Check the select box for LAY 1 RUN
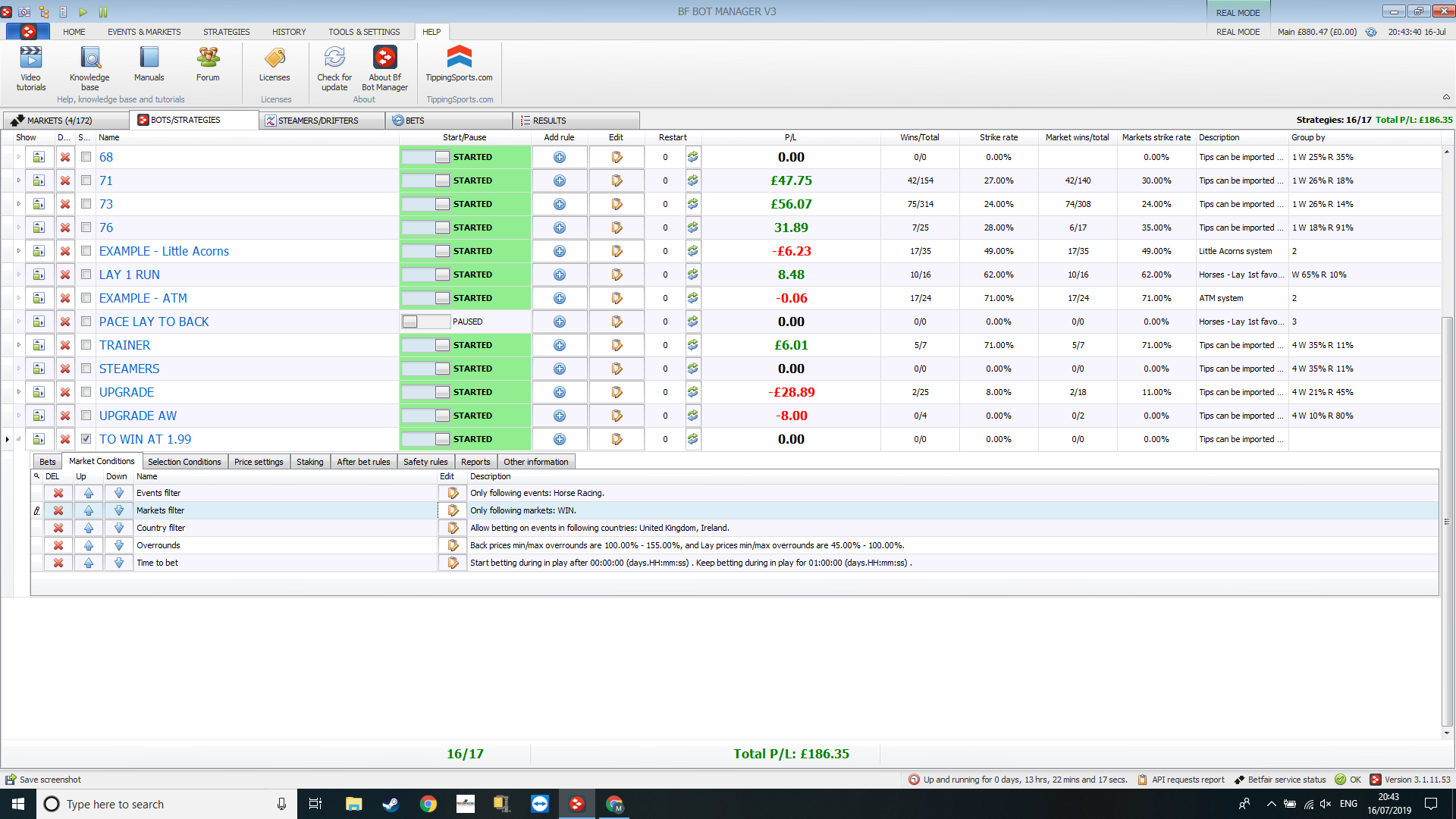This screenshot has height=819, width=1456. pos(86,275)
